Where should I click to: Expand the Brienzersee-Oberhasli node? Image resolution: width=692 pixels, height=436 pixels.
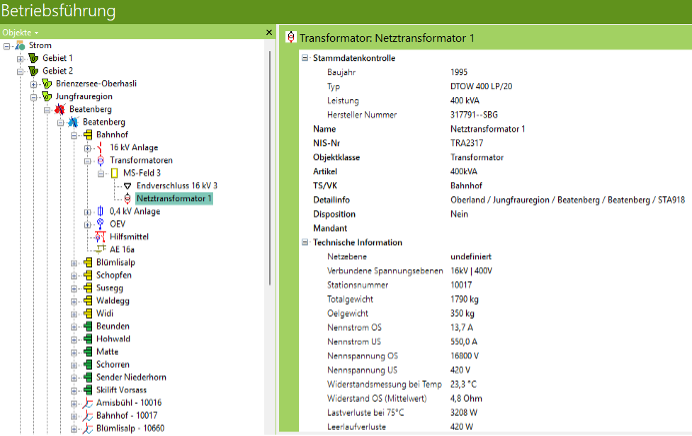click(32, 84)
